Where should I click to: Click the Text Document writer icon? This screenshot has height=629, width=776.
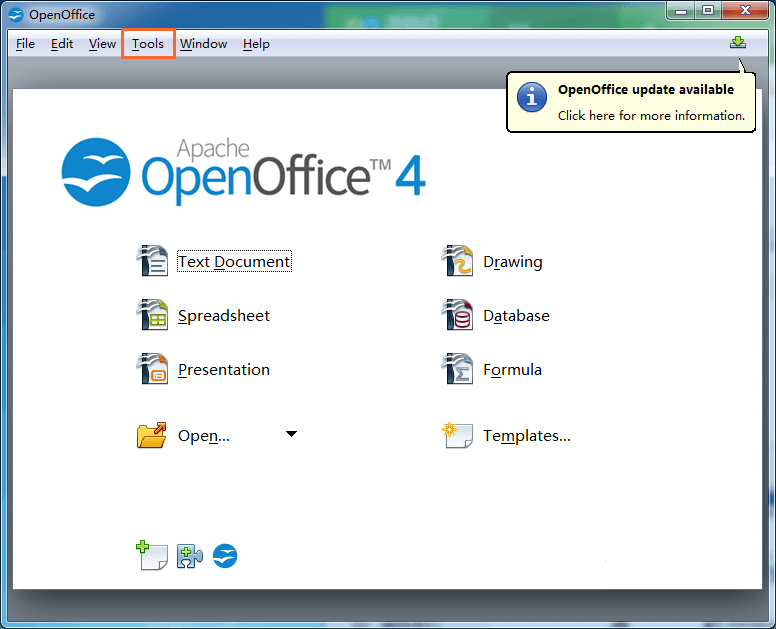[153, 261]
